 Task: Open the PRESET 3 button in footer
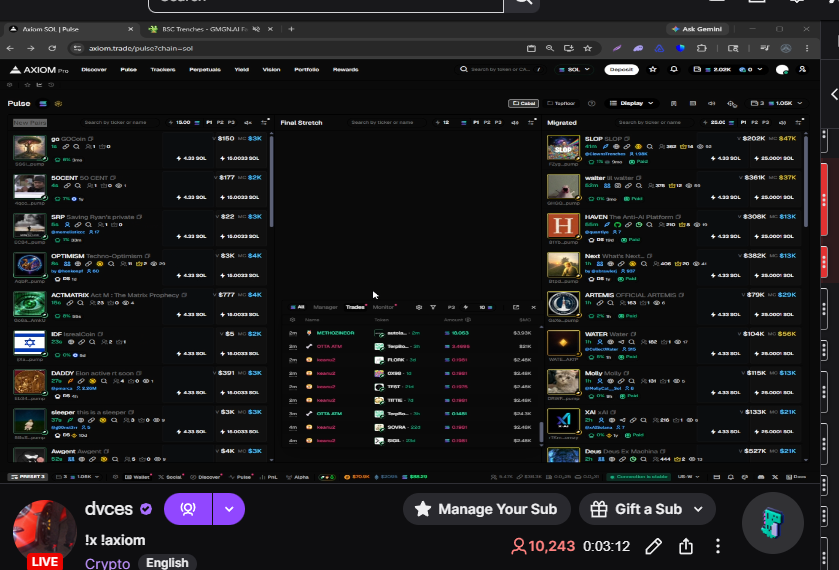(x=28, y=477)
